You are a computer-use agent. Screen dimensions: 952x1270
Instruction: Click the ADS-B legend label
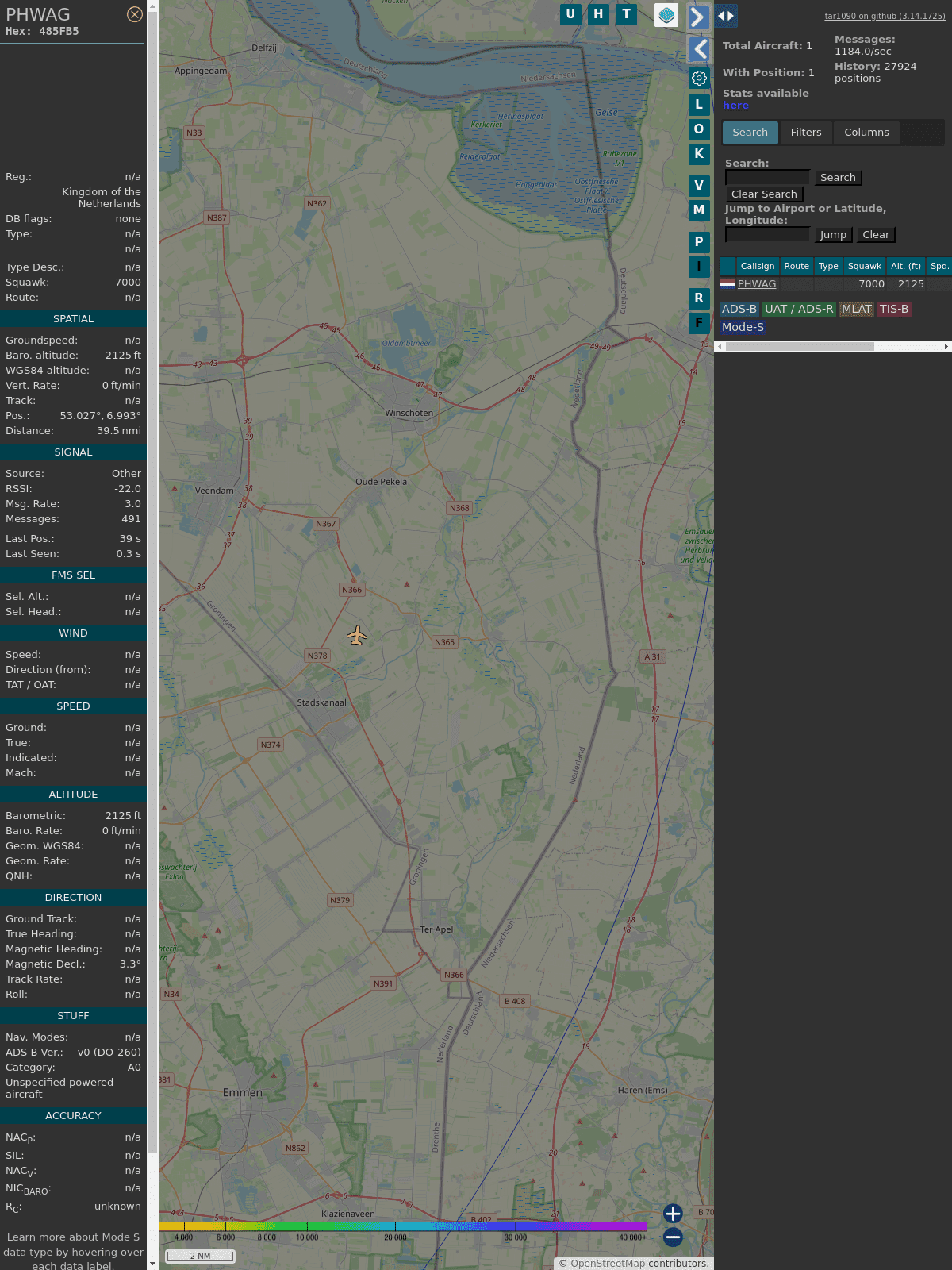pyautogui.click(x=739, y=310)
